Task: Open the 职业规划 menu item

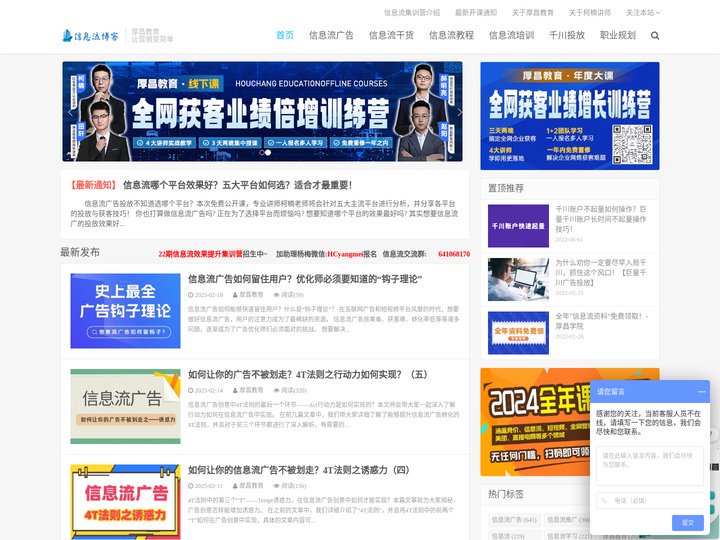Action: coord(618,35)
